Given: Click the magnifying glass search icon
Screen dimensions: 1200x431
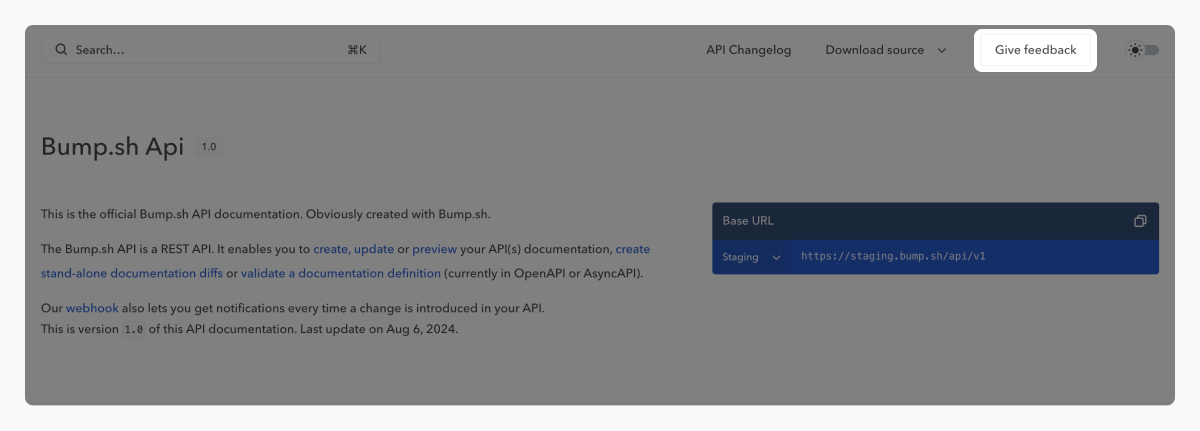Looking at the screenshot, I should (62, 50).
